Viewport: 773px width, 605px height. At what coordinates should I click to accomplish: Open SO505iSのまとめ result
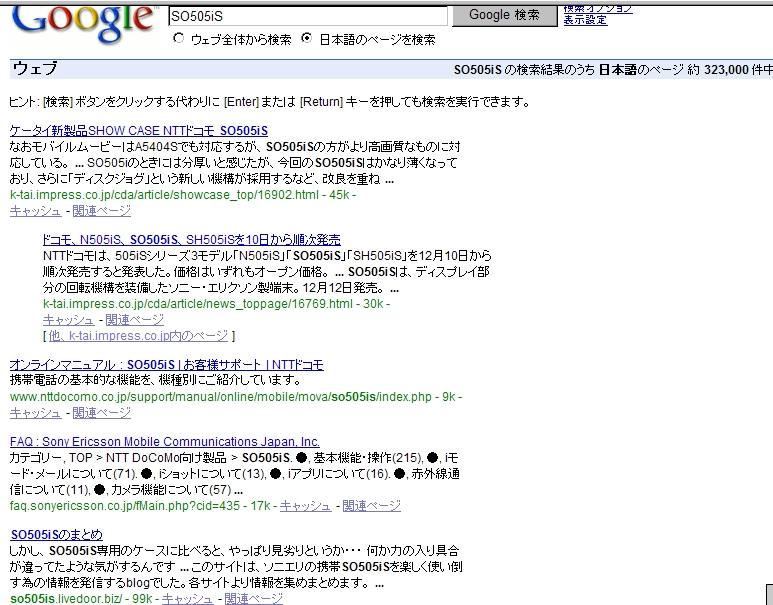click(x=57, y=534)
